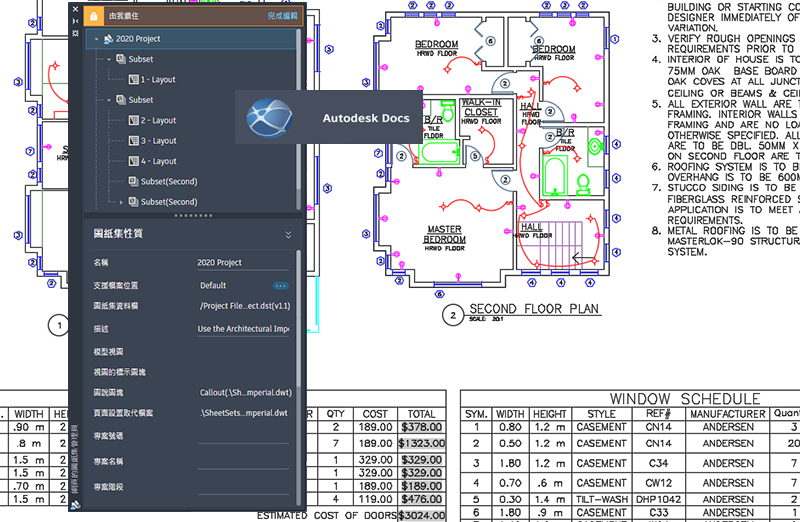Click the SECOND FLOOR PLAN title text
Image resolution: width=800 pixels, height=522 pixels.
(534, 309)
